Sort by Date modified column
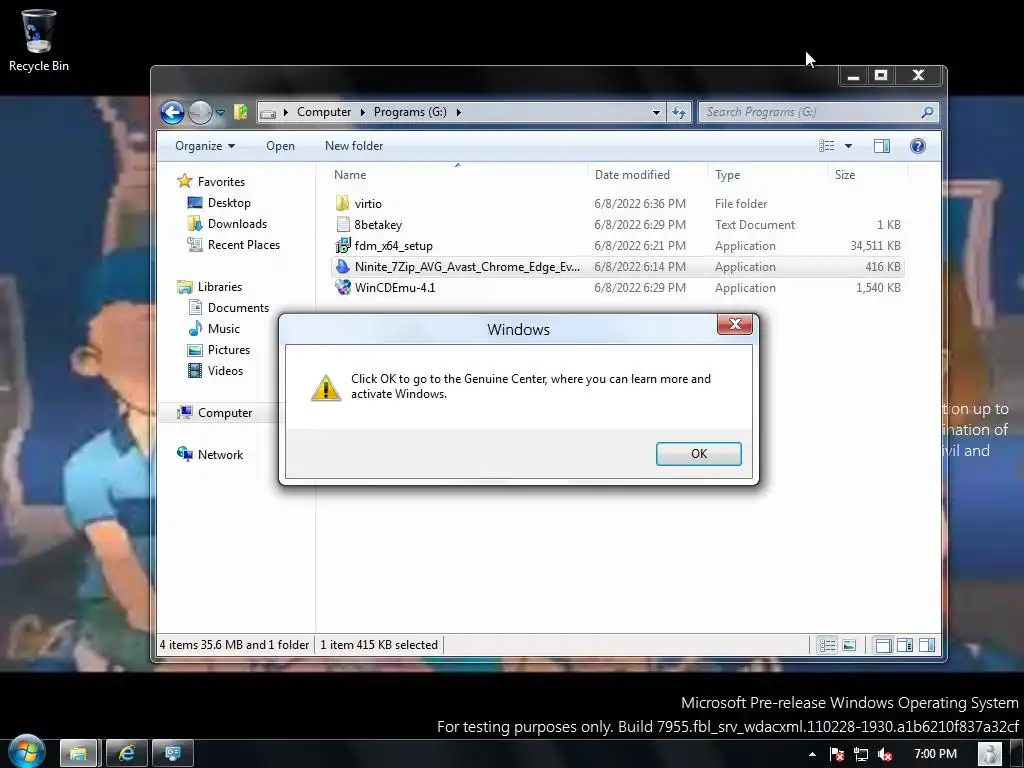This screenshot has width=1024, height=768. point(632,174)
